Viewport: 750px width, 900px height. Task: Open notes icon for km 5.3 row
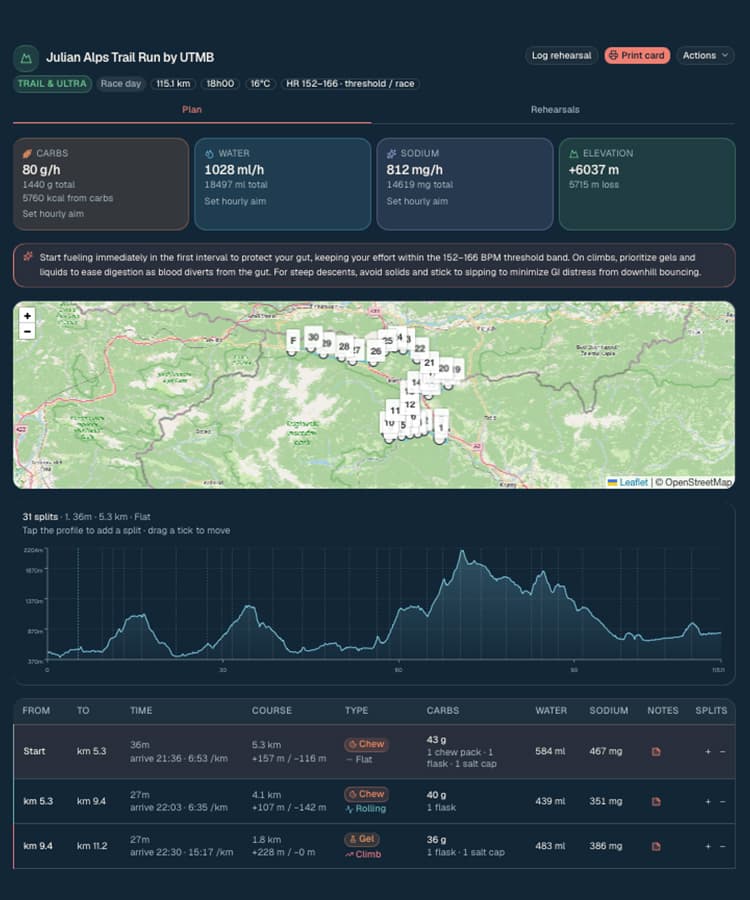[x=656, y=801]
